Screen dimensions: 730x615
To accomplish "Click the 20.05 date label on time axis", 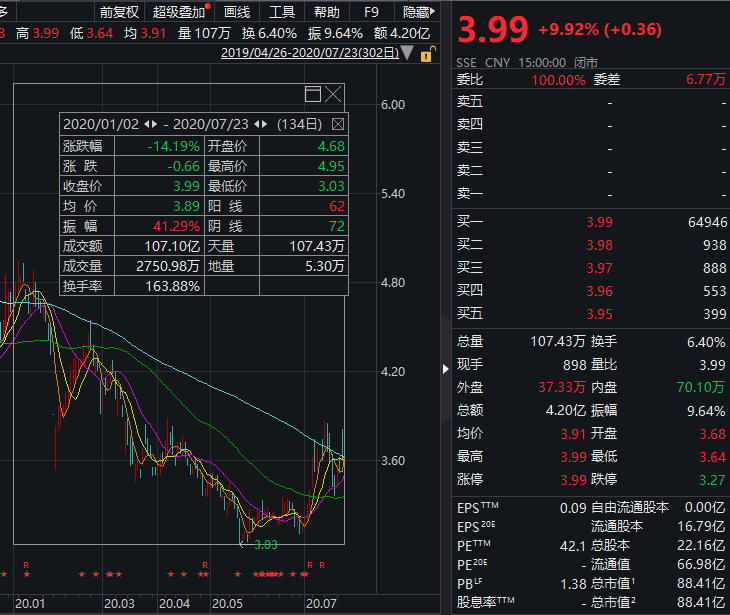I will (x=229, y=604).
